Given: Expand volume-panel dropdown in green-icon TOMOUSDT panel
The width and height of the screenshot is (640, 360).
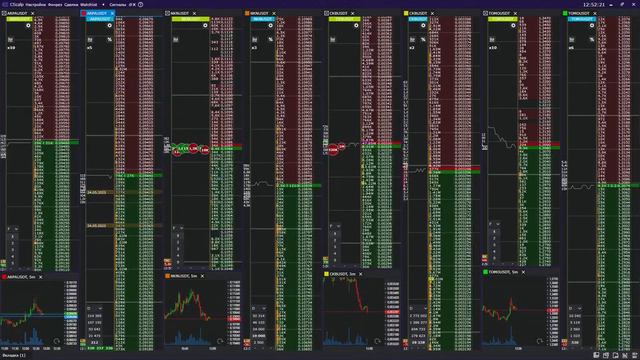Looking at the screenshot, I should [581, 308].
